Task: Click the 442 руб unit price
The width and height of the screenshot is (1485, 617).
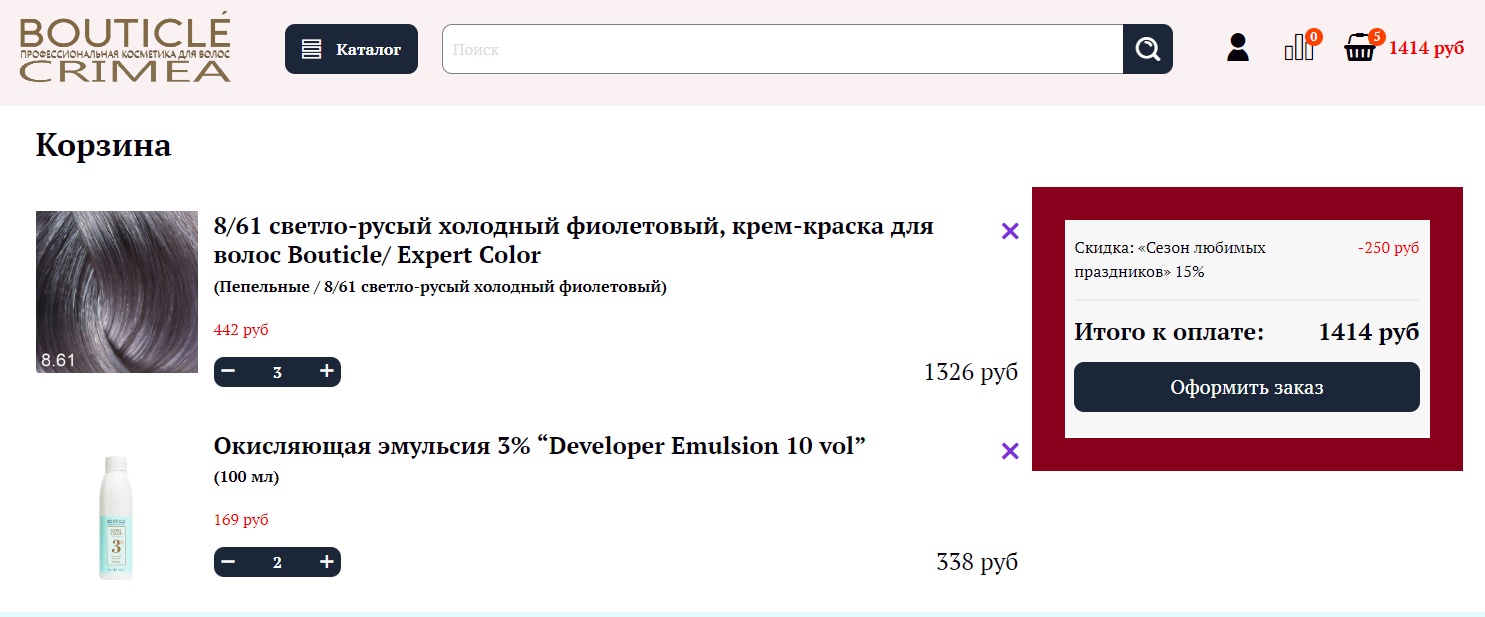Action: (x=241, y=330)
